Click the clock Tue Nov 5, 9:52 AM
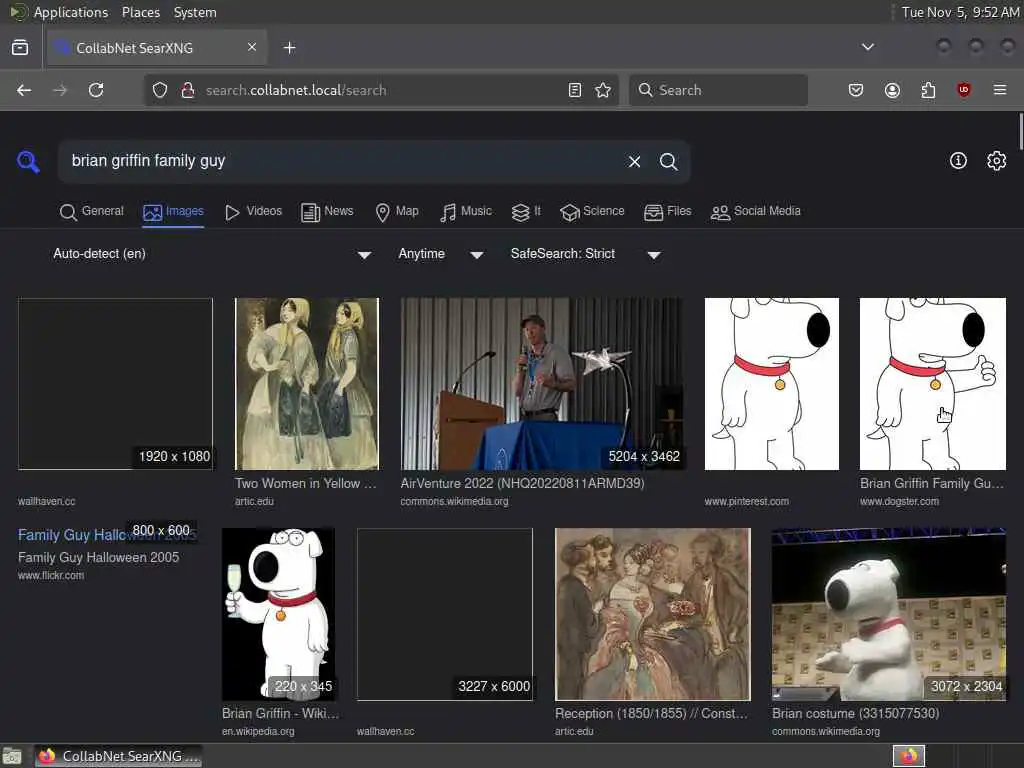Screen dimensions: 1024x768 pos(960,12)
